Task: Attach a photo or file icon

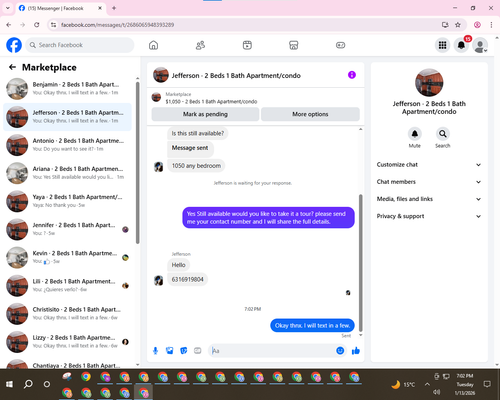Action: (169, 351)
